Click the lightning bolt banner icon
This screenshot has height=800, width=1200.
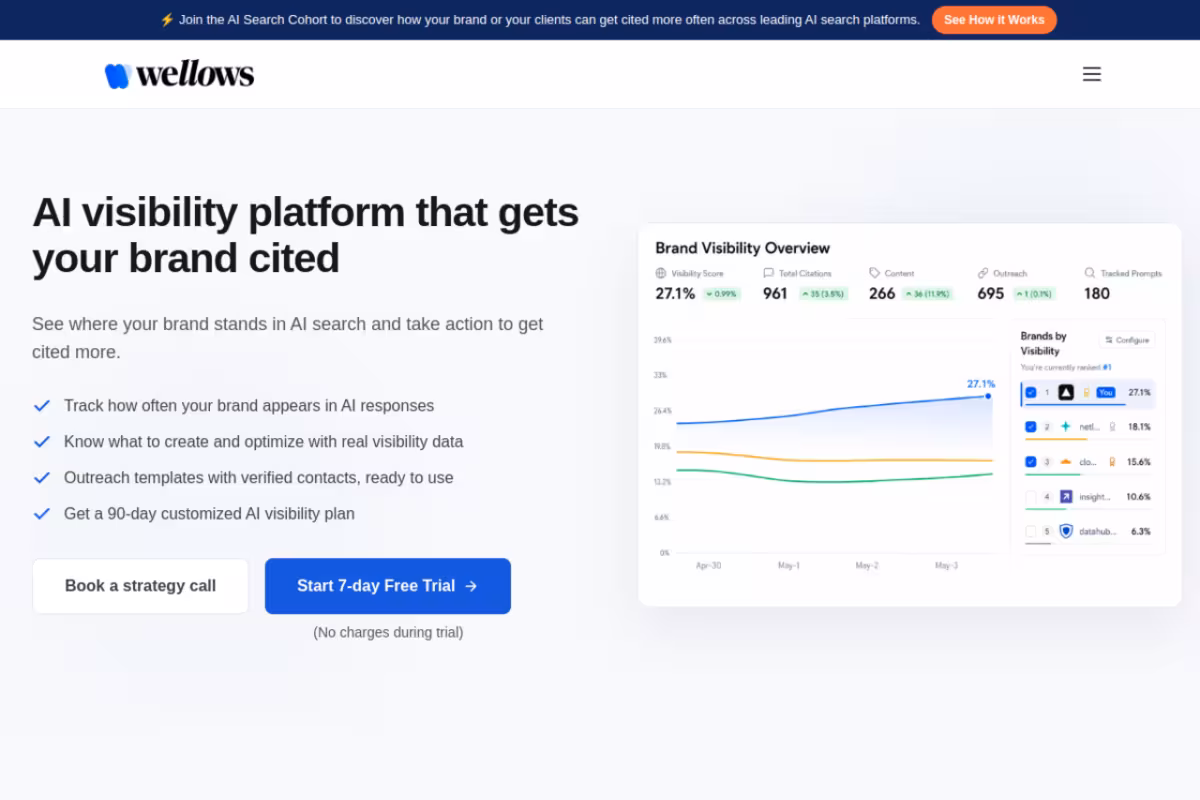(167, 20)
